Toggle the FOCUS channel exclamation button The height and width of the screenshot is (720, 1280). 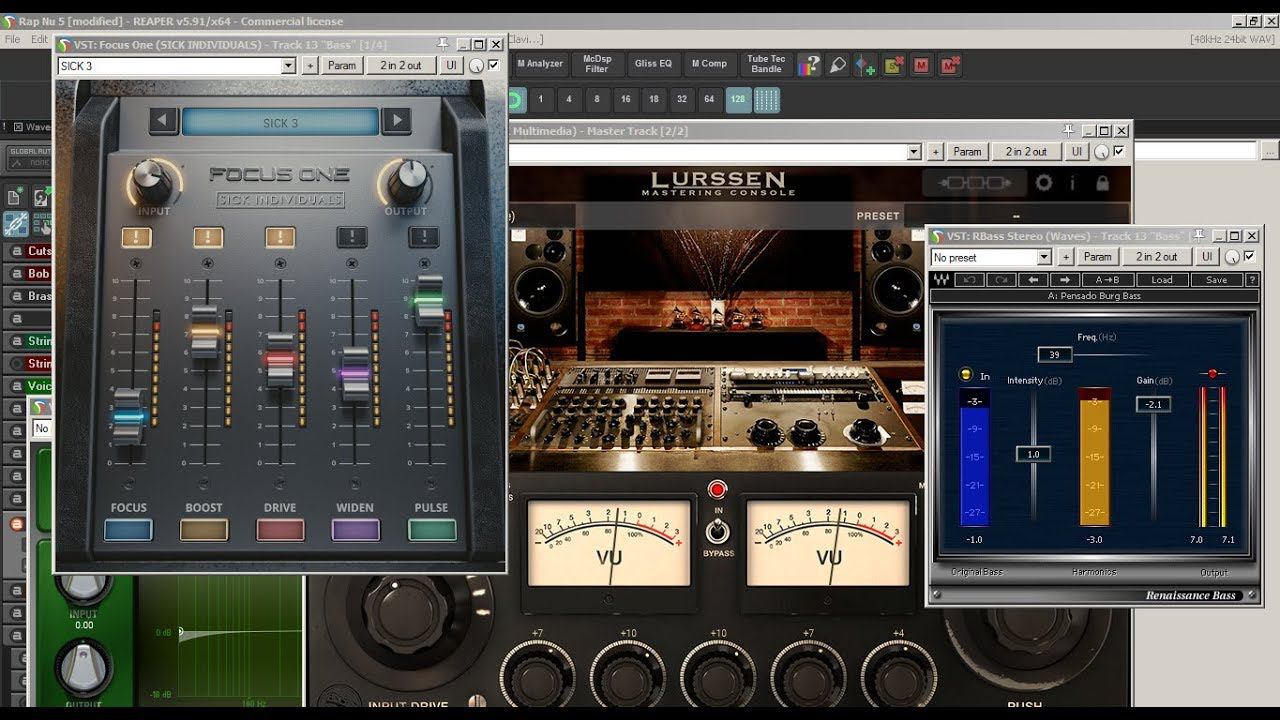[136, 237]
